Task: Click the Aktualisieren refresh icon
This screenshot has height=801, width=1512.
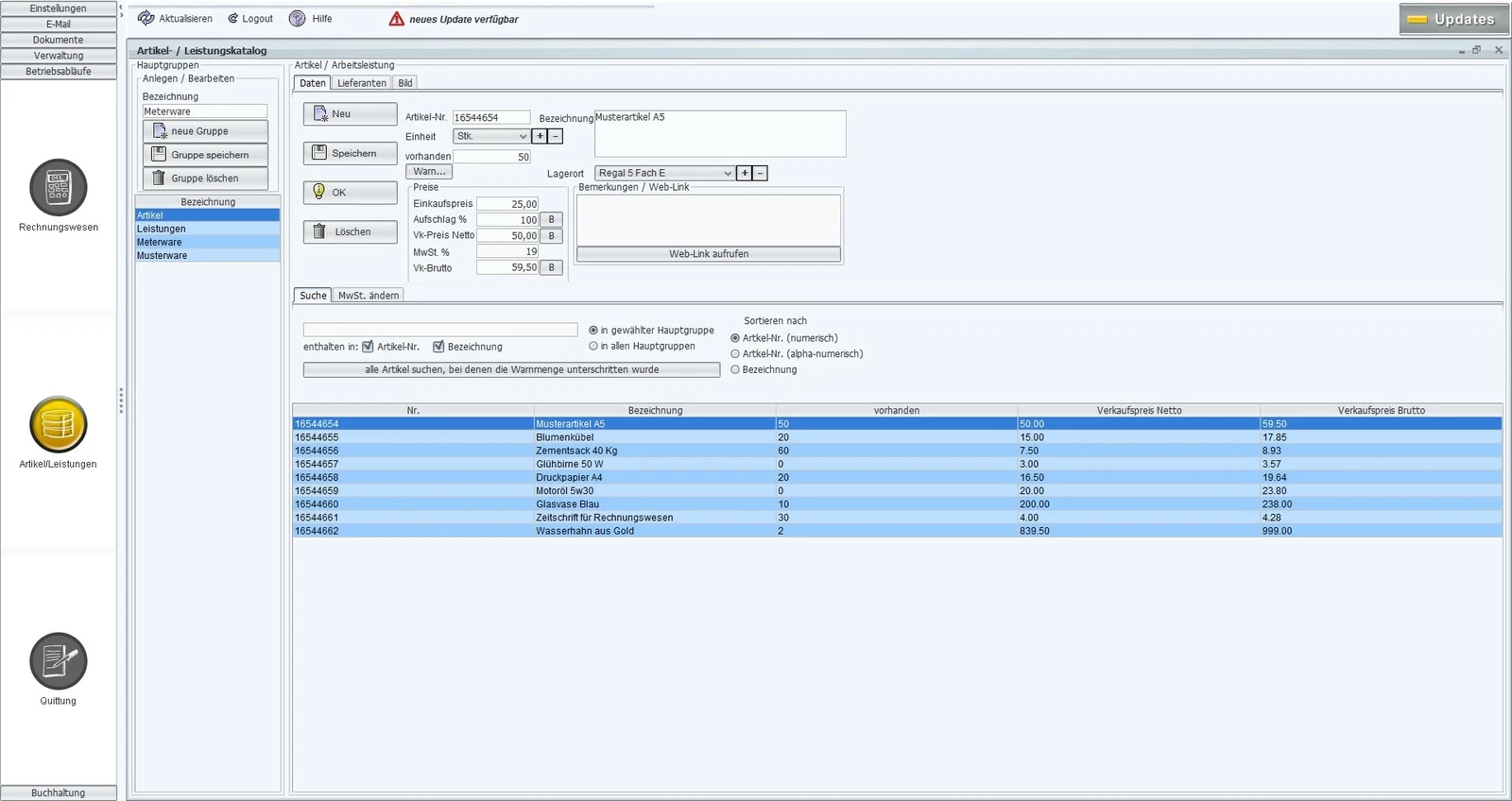Action: click(146, 19)
